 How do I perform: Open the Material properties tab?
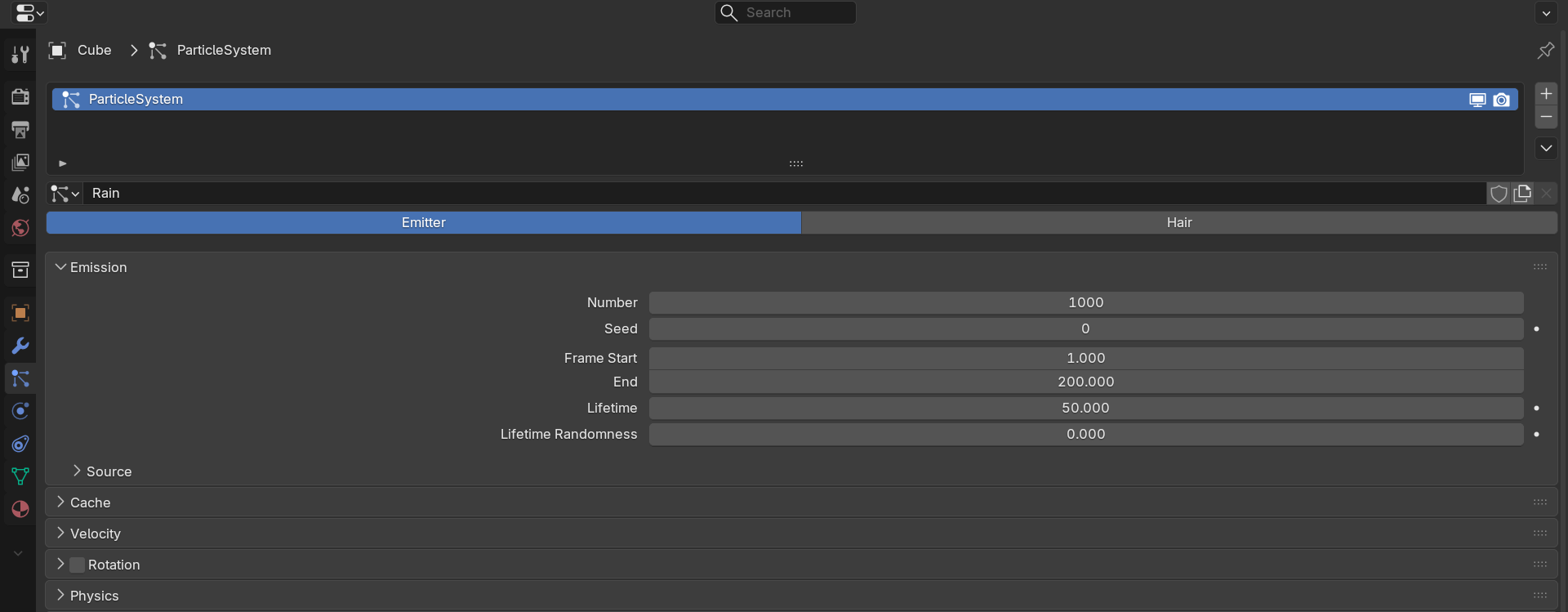[x=20, y=509]
